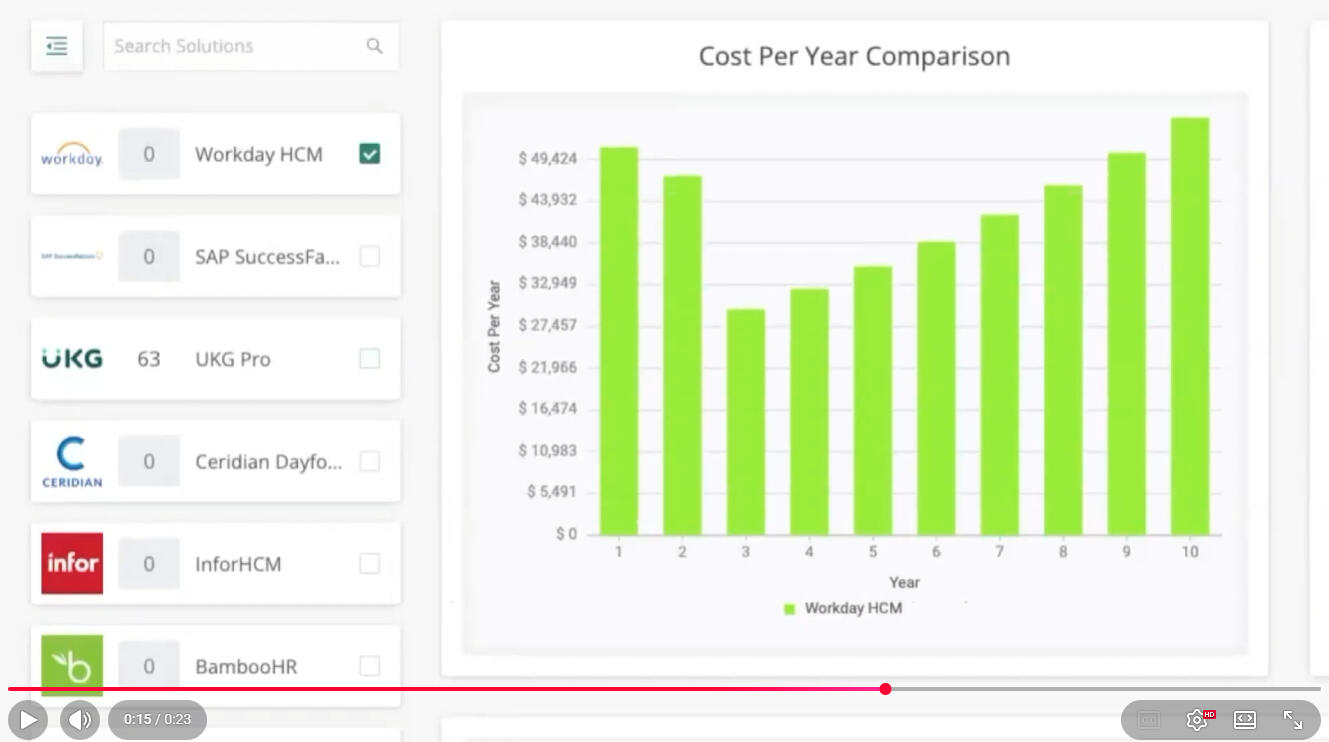
Task: Click the Ceridian Dayforce score box
Action: pos(149,462)
